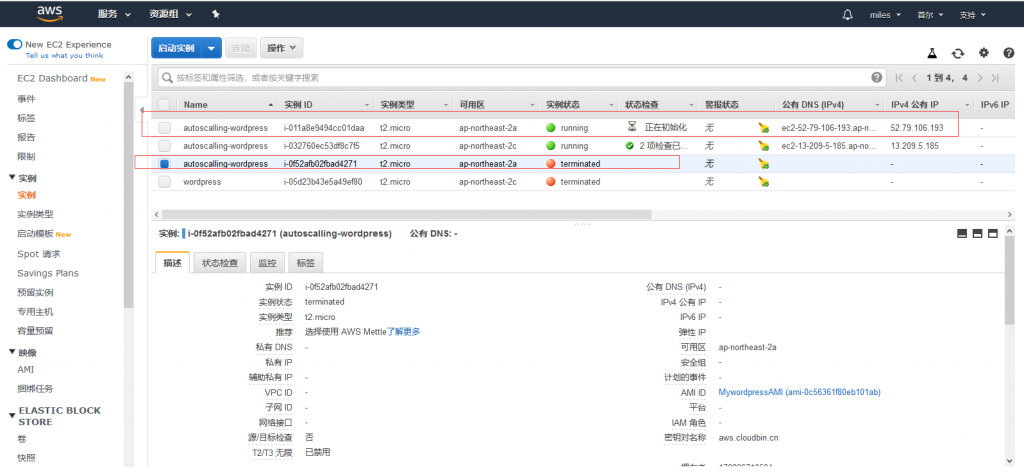Viewport: 1024px width, 472px height.
Task: Select checkbox for instance i-011a8e9494cc01daa
Action: pyautogui.click(x=165, y=128)
